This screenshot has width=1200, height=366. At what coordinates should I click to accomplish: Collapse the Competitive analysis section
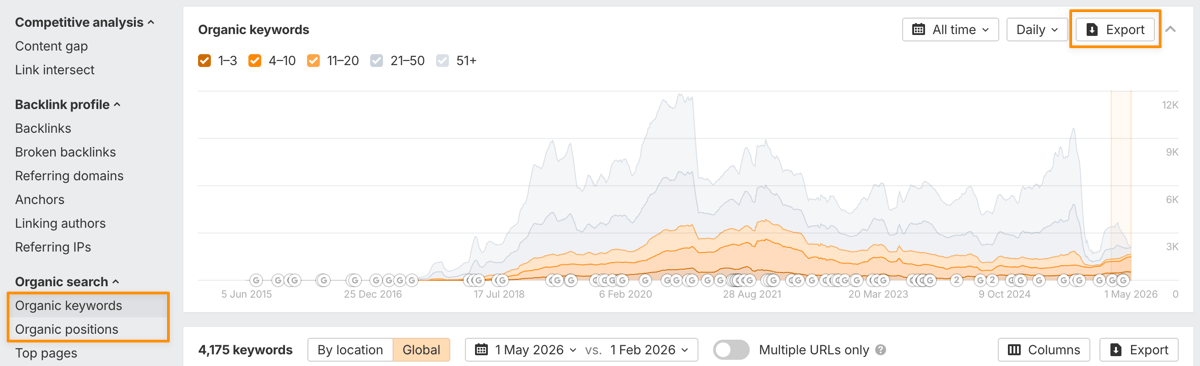pyautogui.click(x=85, y=22)
